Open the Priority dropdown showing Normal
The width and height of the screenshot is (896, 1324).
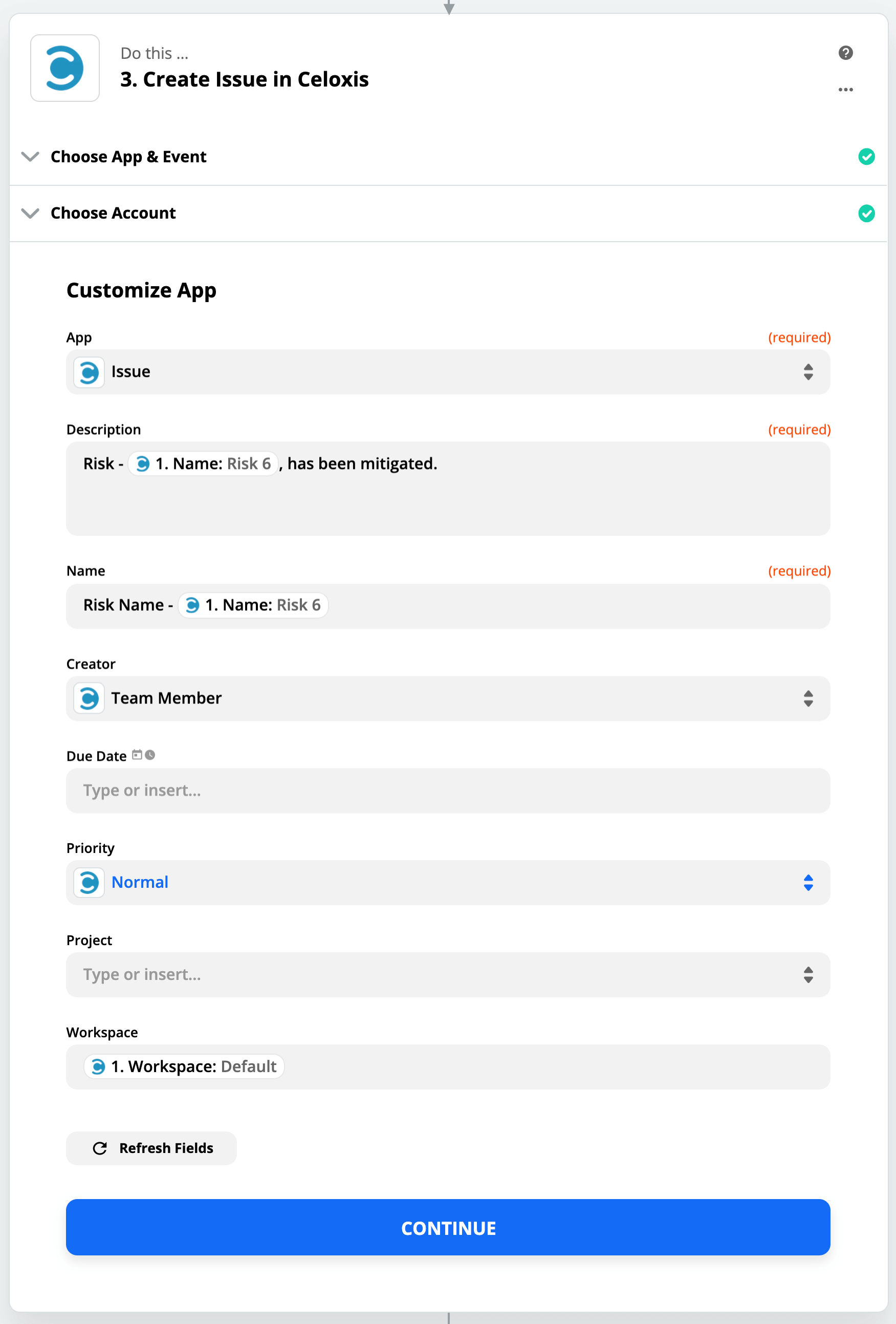[x=448, y=883]
